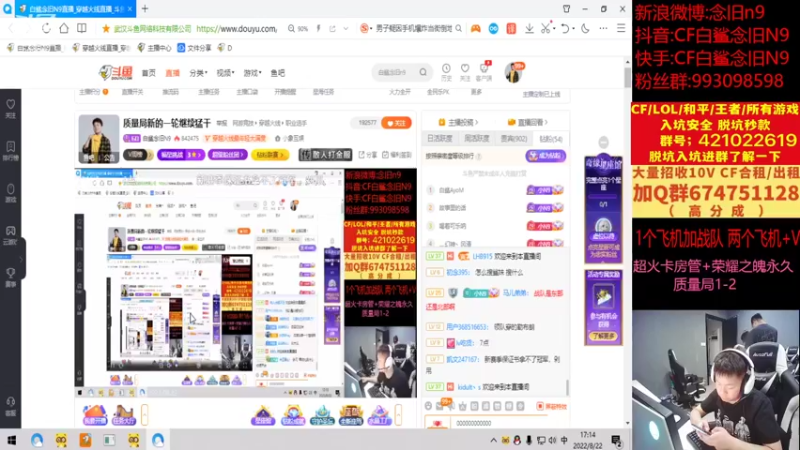This screenshot has height=450, width=800.
Task: Click the gamepad toolbar icon
Action: [476, 29]
